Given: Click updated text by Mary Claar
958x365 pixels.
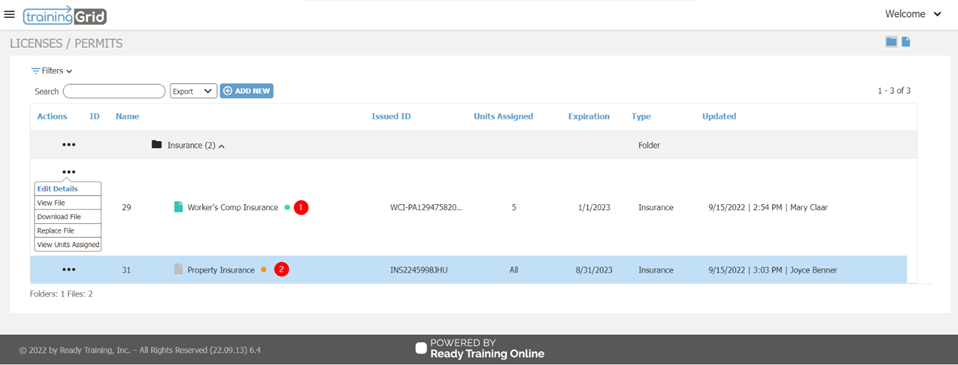Looking at the screenshot, I should pos(768,207).
